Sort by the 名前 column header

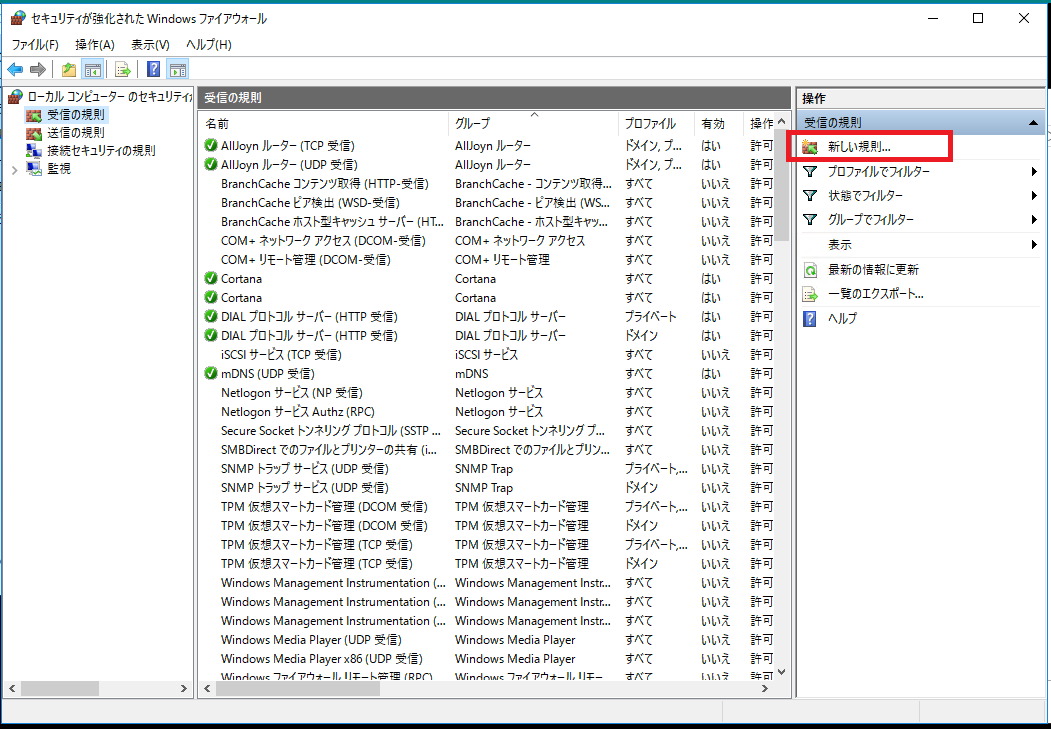coord(324,124)
